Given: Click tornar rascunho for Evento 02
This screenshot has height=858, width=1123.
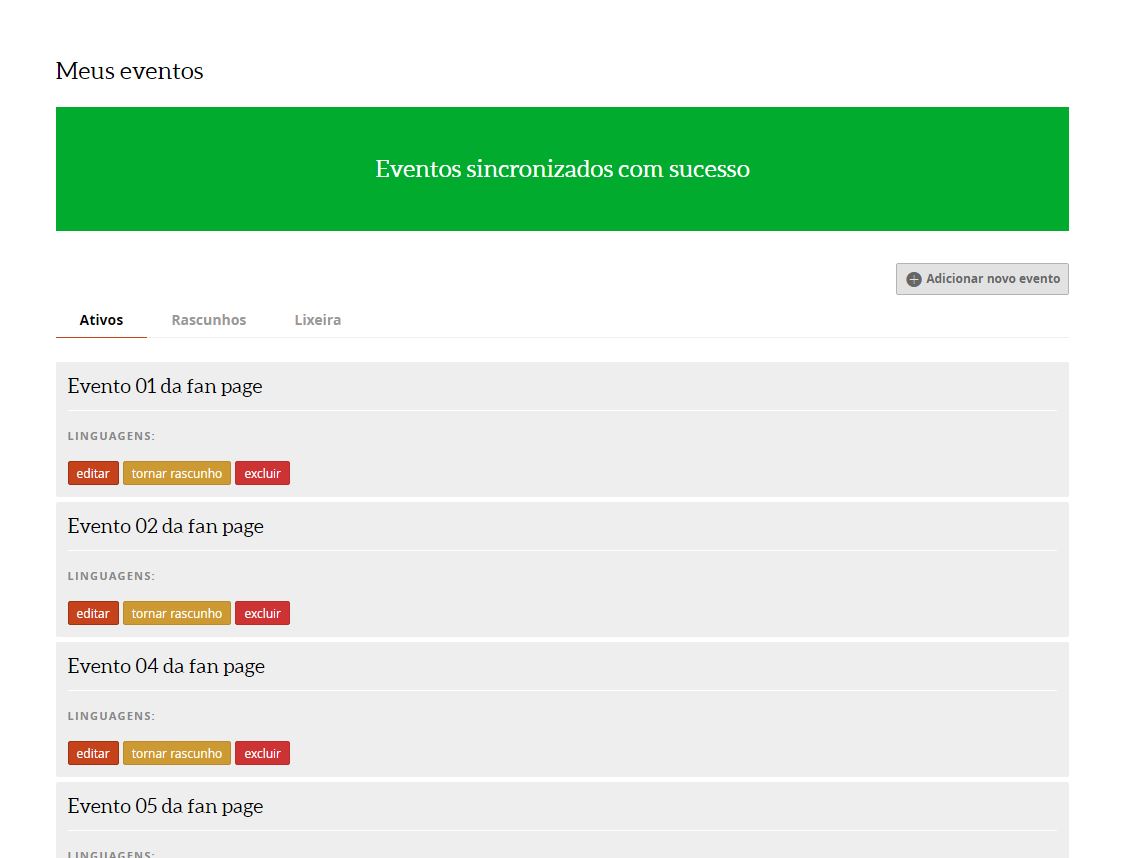Looking at the screenshot, I should pyautogui.click(x=177, y=613).
